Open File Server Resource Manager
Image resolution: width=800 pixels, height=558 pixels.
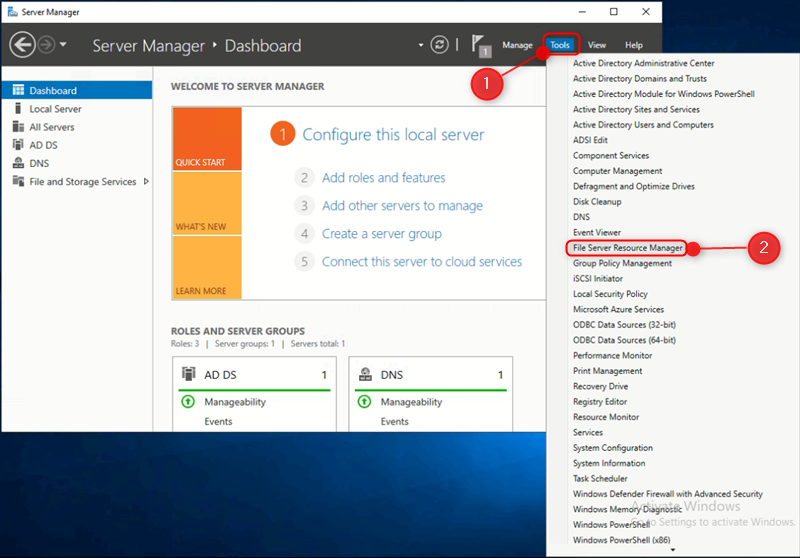[627, 248]
